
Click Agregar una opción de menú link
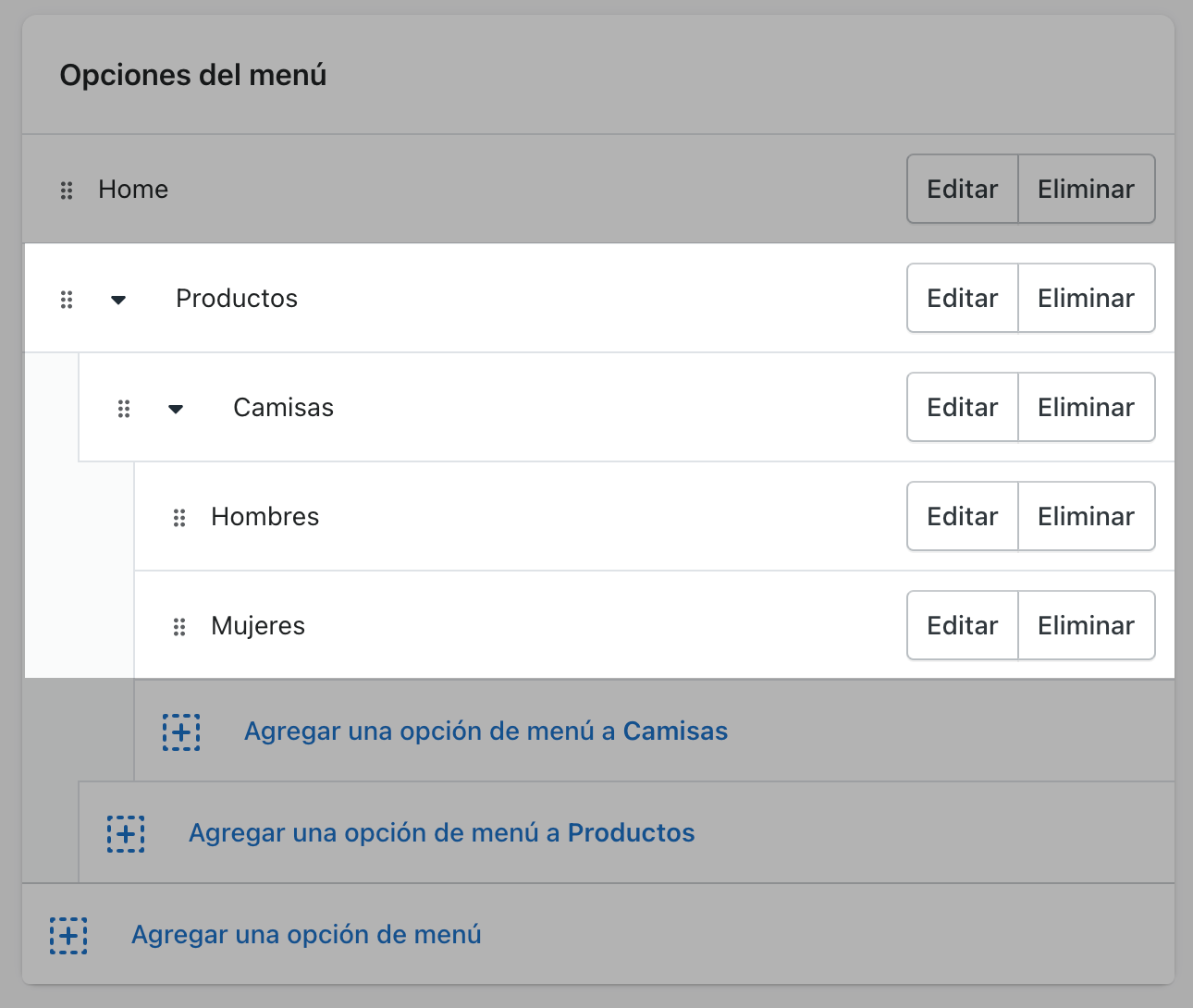(306, 934)
